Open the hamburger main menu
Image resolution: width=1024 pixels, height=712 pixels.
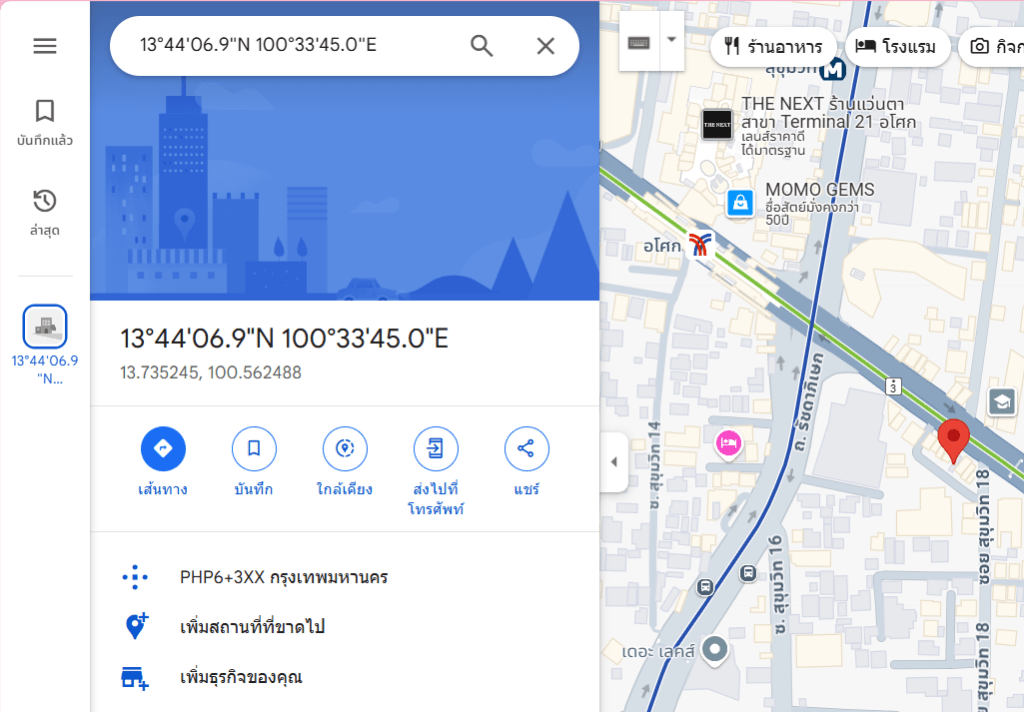(45, 46)
